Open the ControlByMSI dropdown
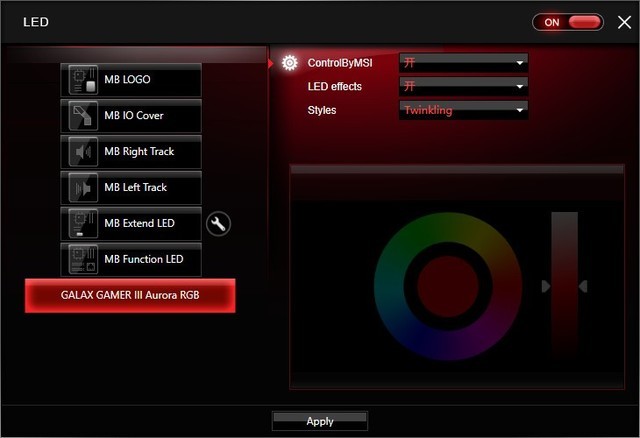 coord(463,63)
